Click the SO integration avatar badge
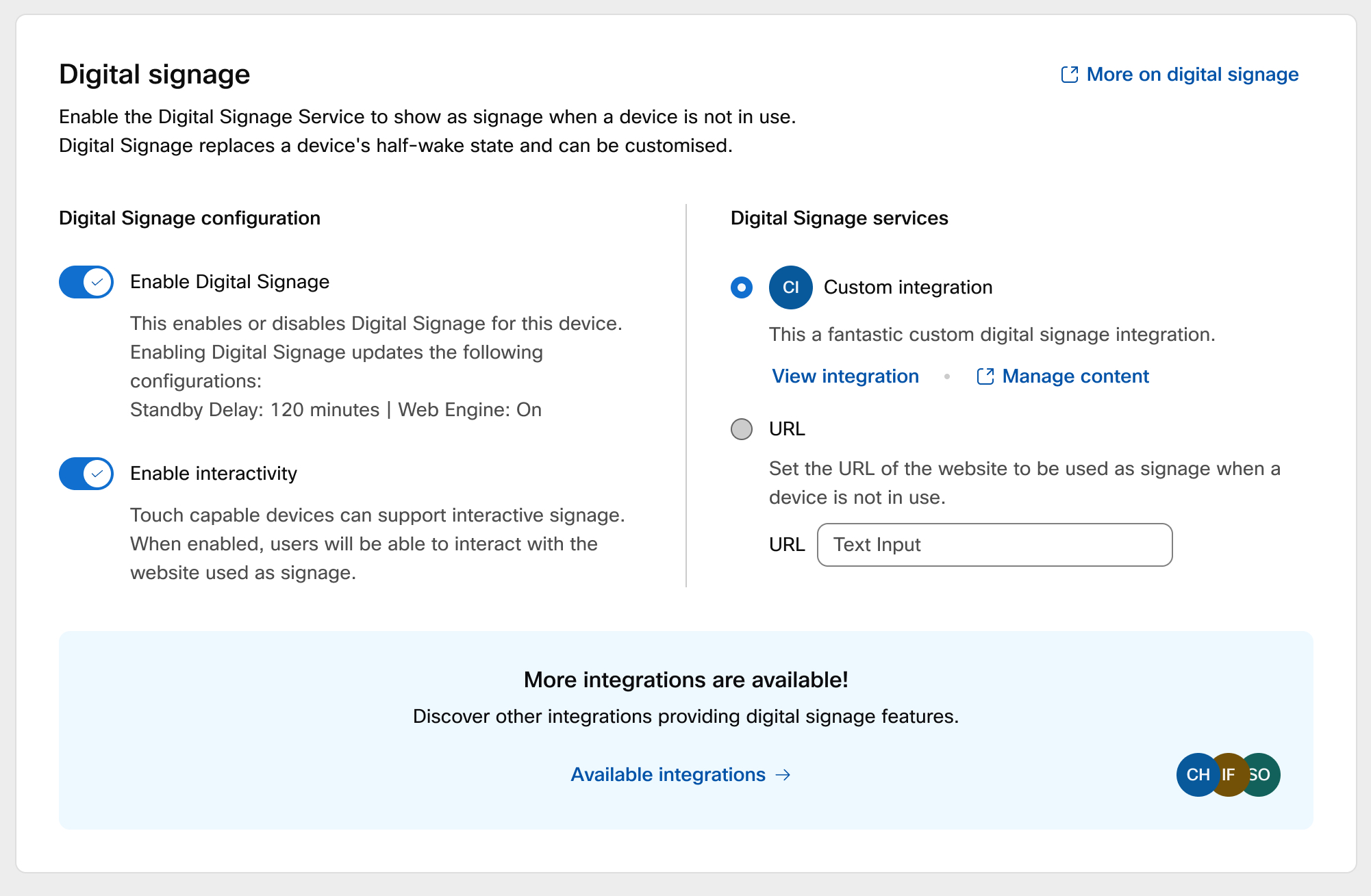 (x=1264, y=775)
